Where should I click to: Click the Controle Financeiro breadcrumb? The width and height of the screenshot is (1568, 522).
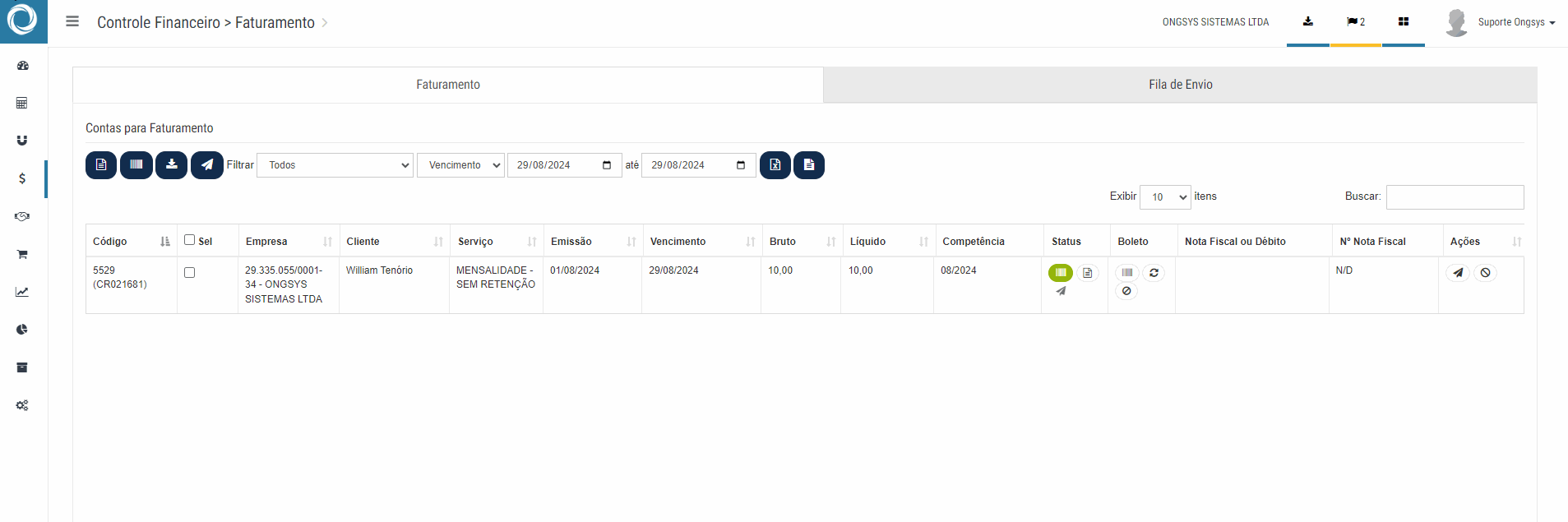159,23
